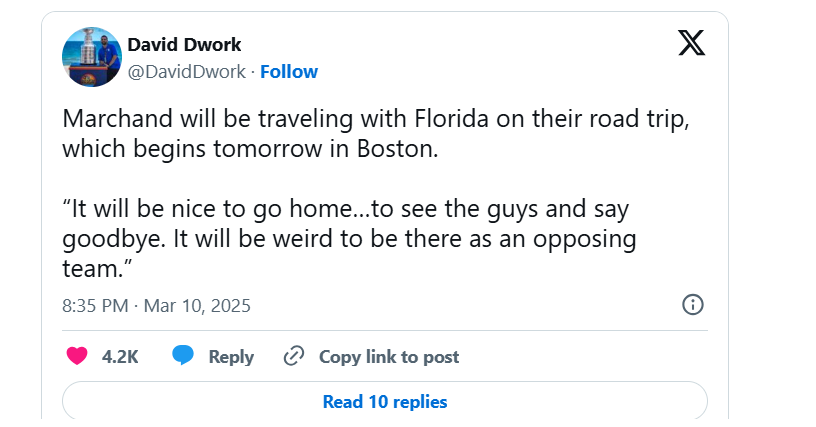Follow the @DavidDwork account

click(289, 72)
